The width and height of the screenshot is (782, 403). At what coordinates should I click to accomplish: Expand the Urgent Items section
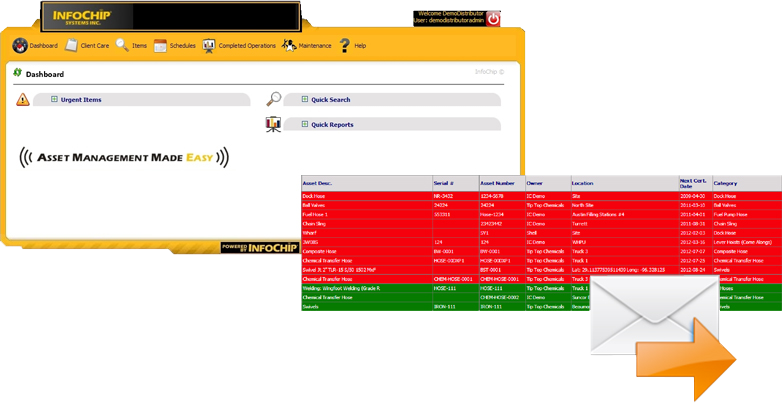[x=54, y=99]
